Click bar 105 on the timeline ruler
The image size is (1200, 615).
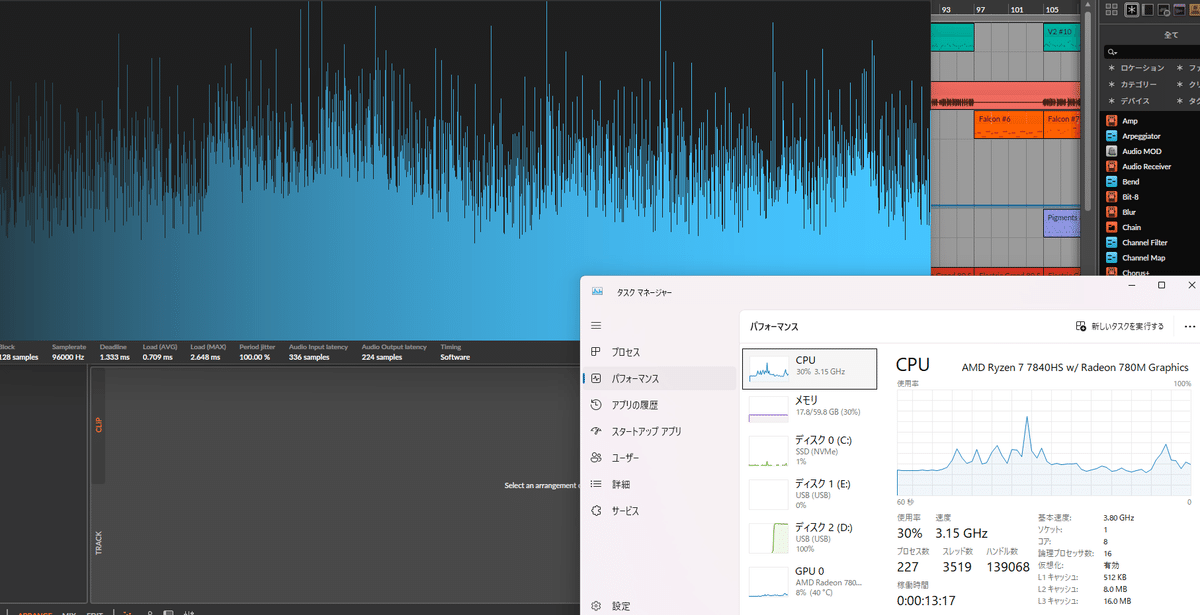click(1052, 9)
